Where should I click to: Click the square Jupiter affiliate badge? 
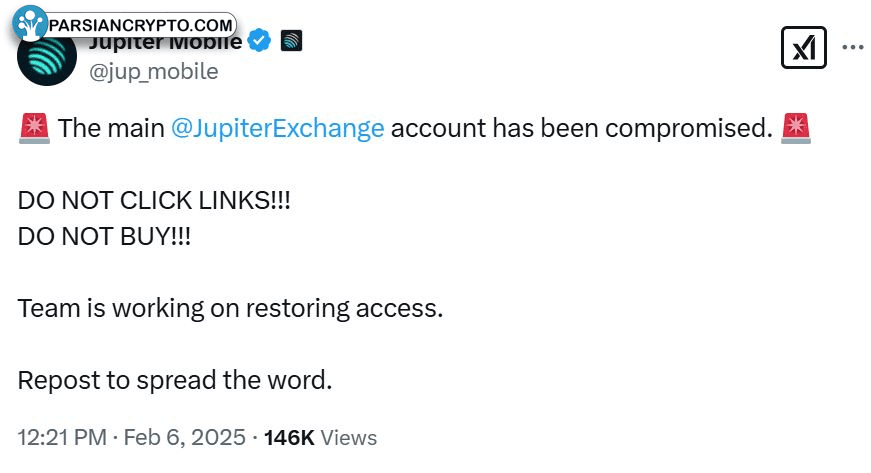(291, 41)
